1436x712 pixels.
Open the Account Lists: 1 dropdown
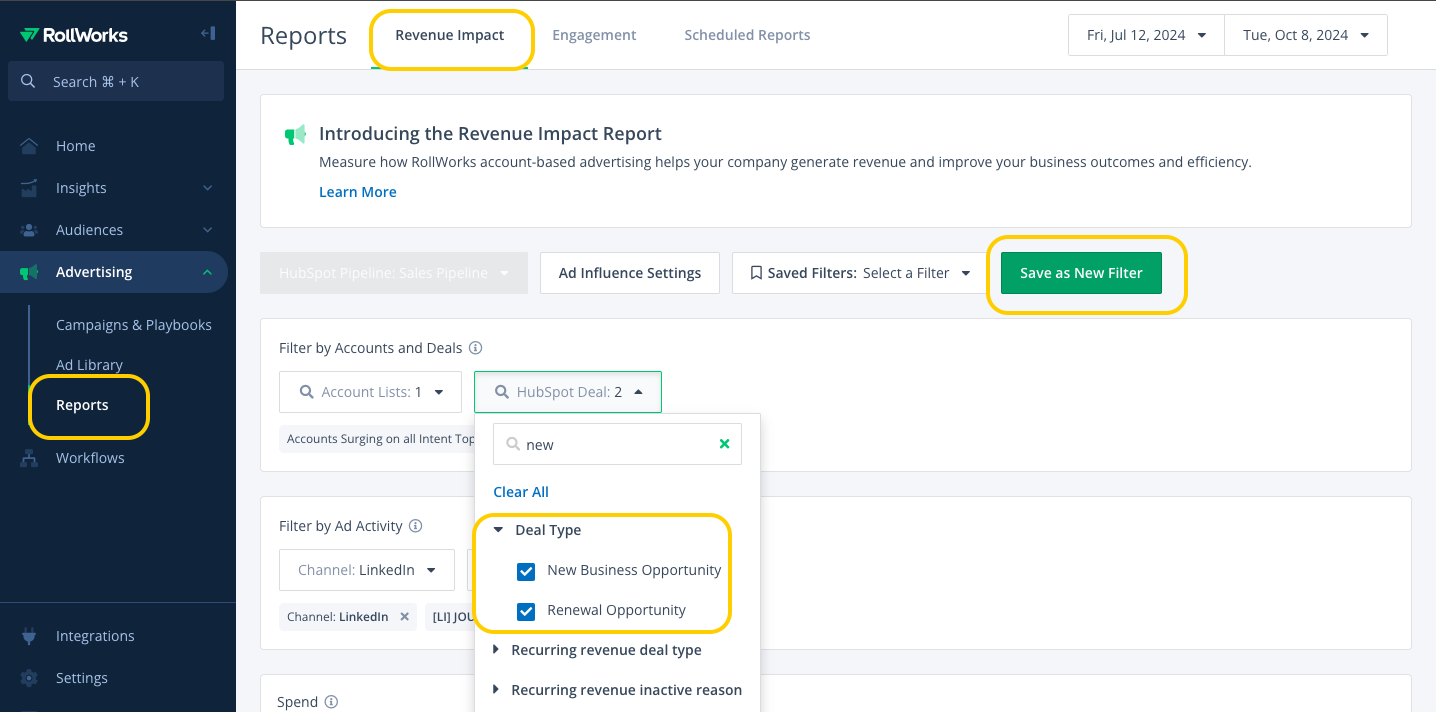(370, 392)
